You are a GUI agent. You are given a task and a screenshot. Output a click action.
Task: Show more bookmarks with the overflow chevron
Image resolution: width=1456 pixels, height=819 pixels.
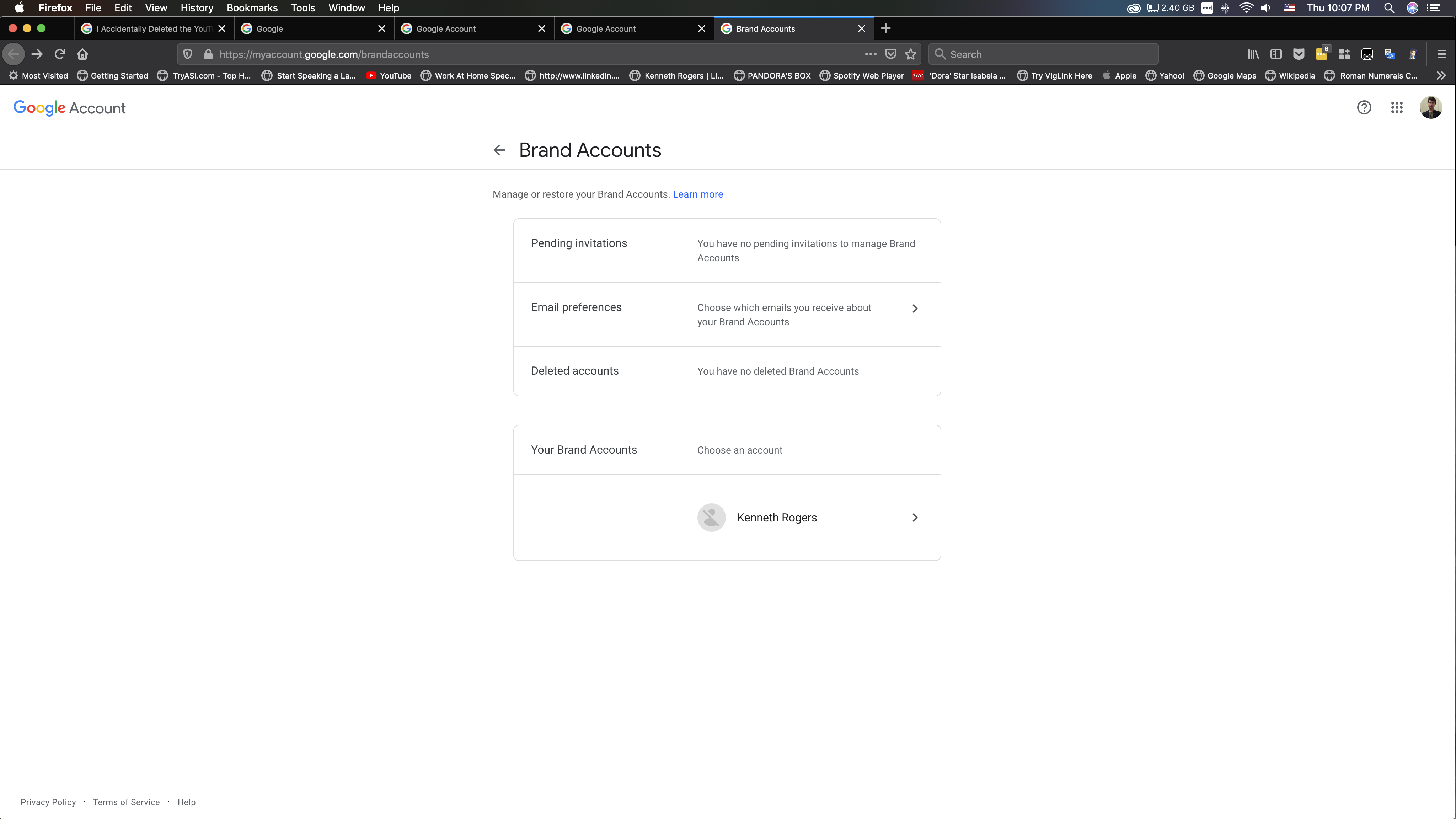[x=1441, y=76]
